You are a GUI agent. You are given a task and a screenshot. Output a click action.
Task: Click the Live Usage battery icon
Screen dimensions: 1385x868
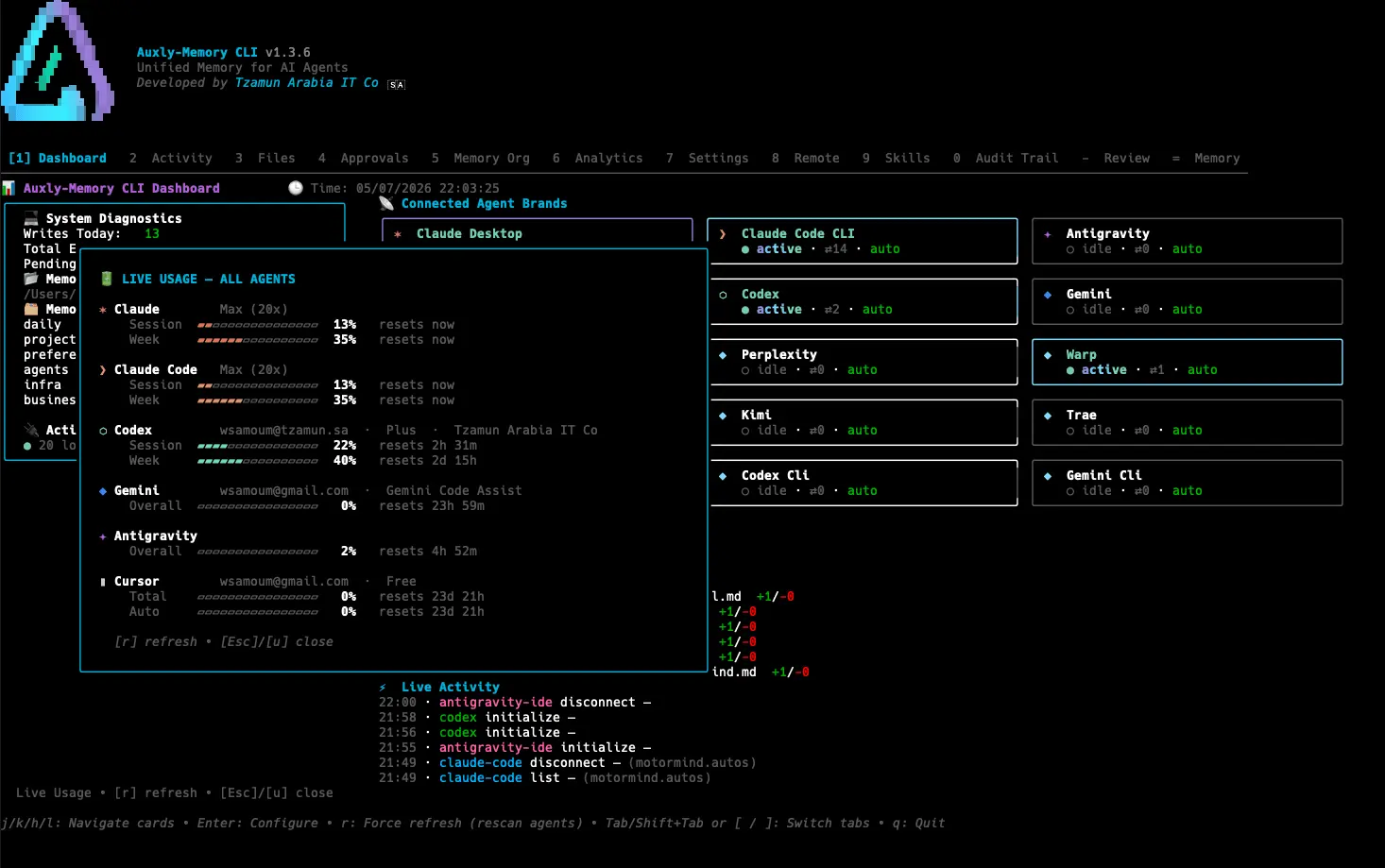coord(107,279)
